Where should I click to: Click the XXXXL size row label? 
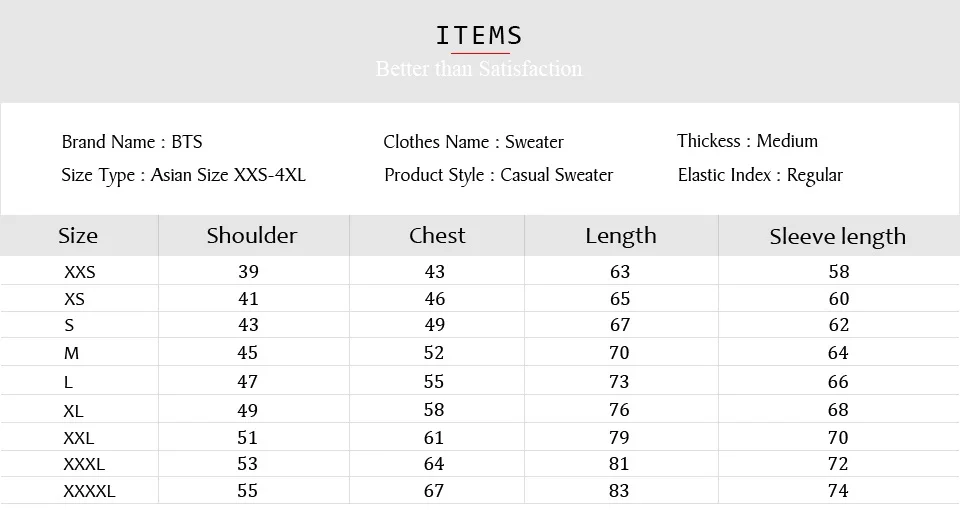point(89,491)
